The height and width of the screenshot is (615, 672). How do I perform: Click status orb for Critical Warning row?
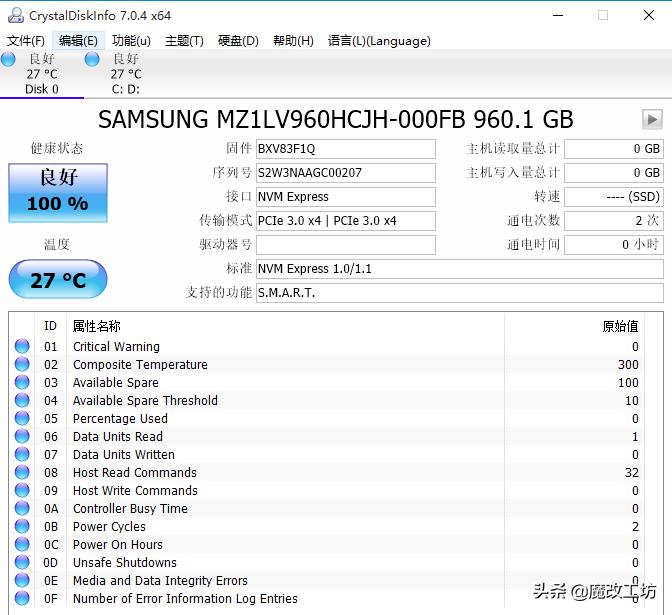22,347
